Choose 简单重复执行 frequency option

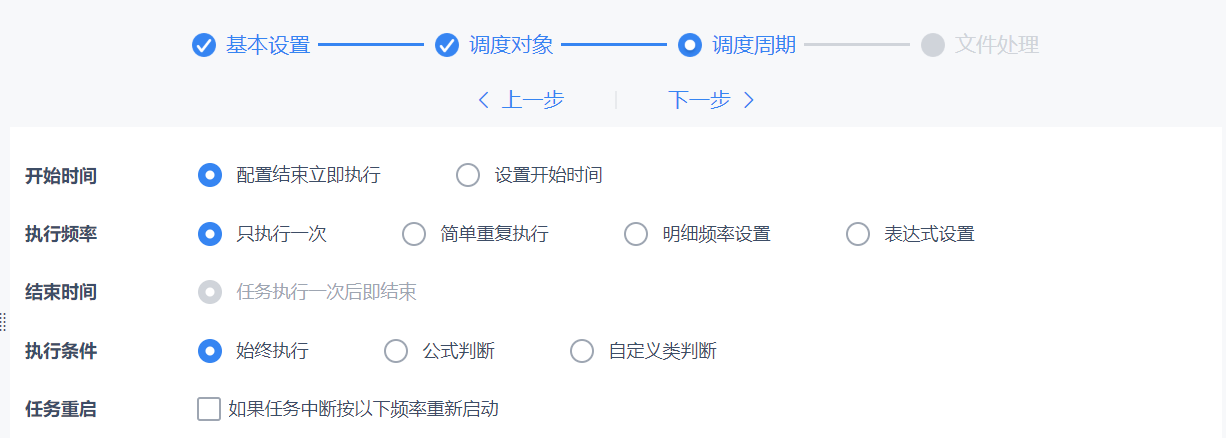[414, 234]
